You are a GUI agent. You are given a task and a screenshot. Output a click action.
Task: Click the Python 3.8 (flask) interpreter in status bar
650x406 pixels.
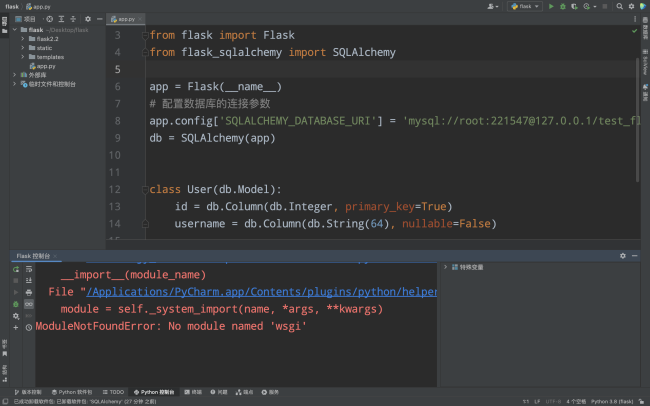(x=612, y=401)
